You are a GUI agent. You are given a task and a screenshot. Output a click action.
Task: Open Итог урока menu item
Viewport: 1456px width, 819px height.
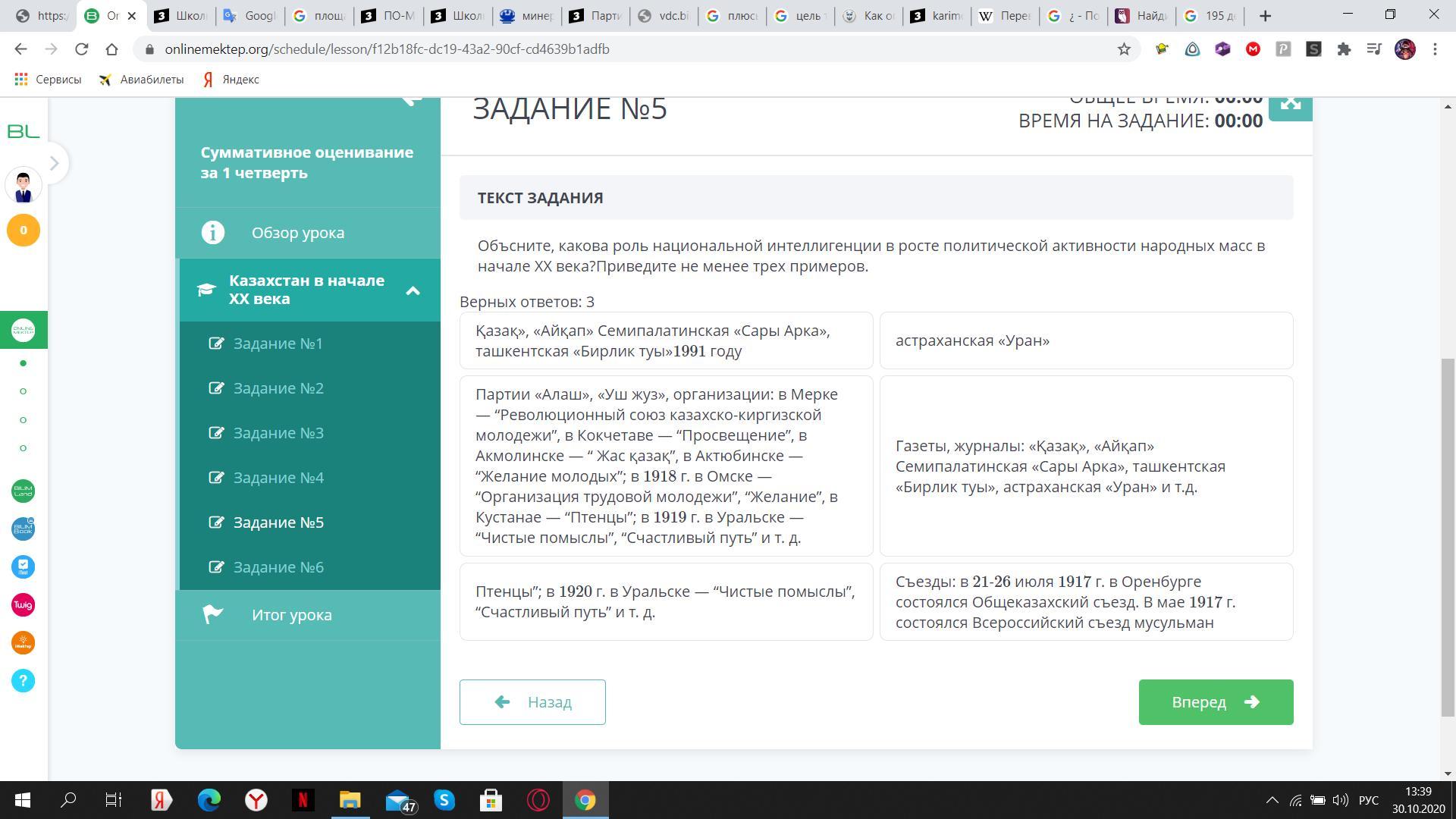pos(291,615)
